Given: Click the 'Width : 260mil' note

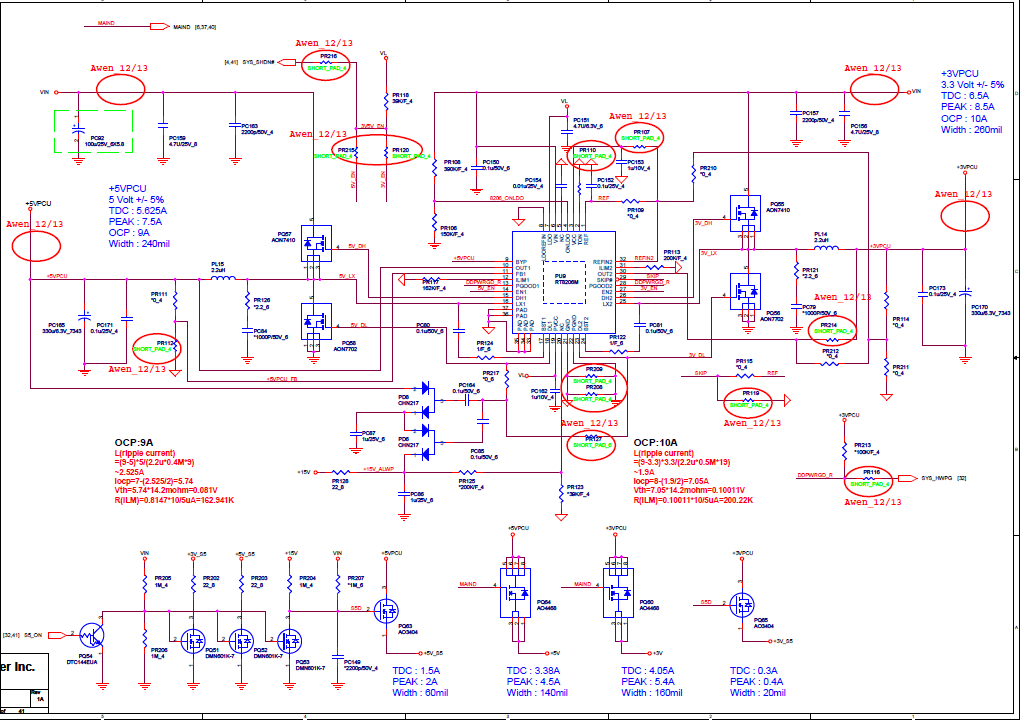Looking at the screenshot, I should click(971, 130).
